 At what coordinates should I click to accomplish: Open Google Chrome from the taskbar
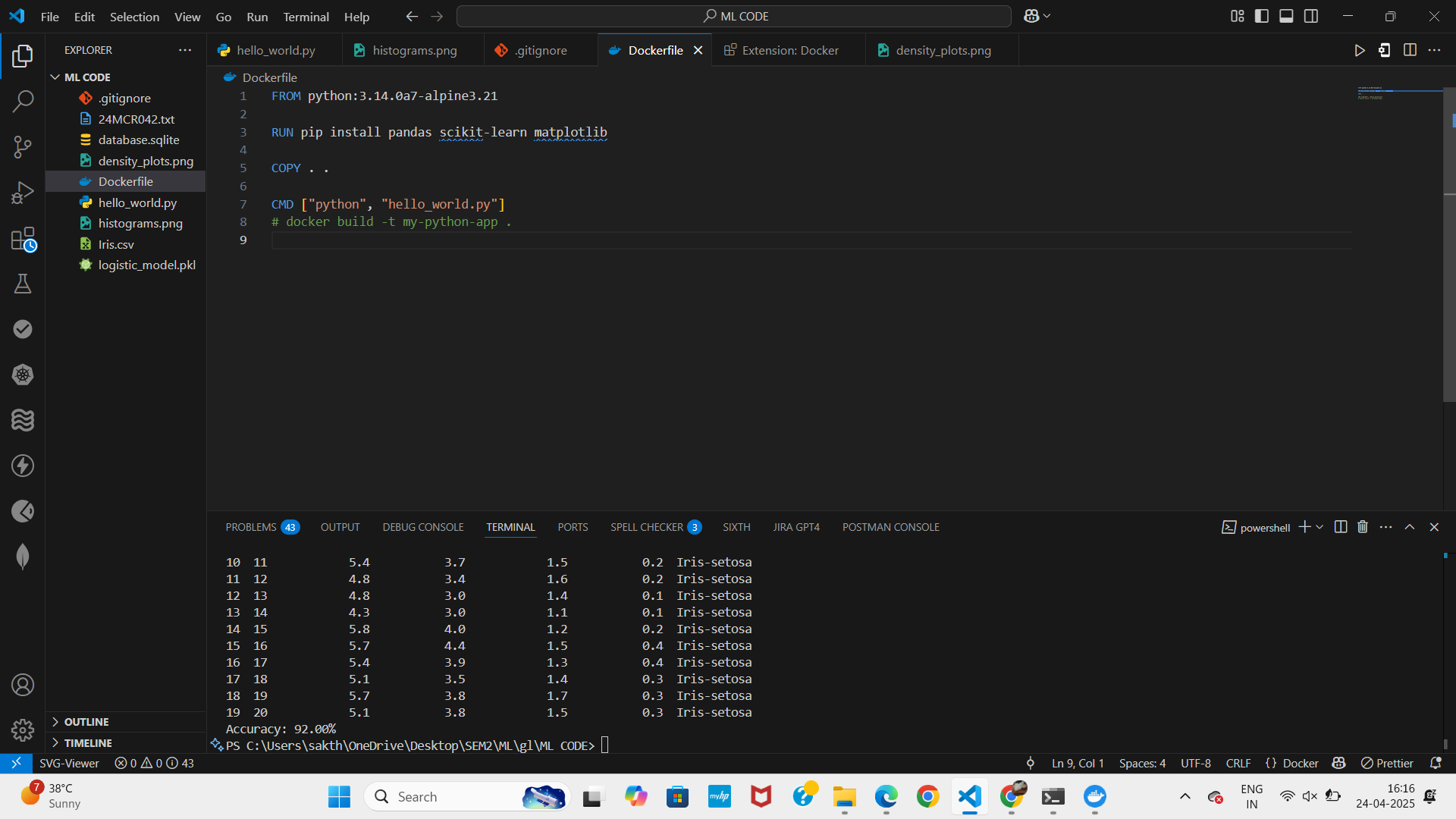(x=927, y=796)
